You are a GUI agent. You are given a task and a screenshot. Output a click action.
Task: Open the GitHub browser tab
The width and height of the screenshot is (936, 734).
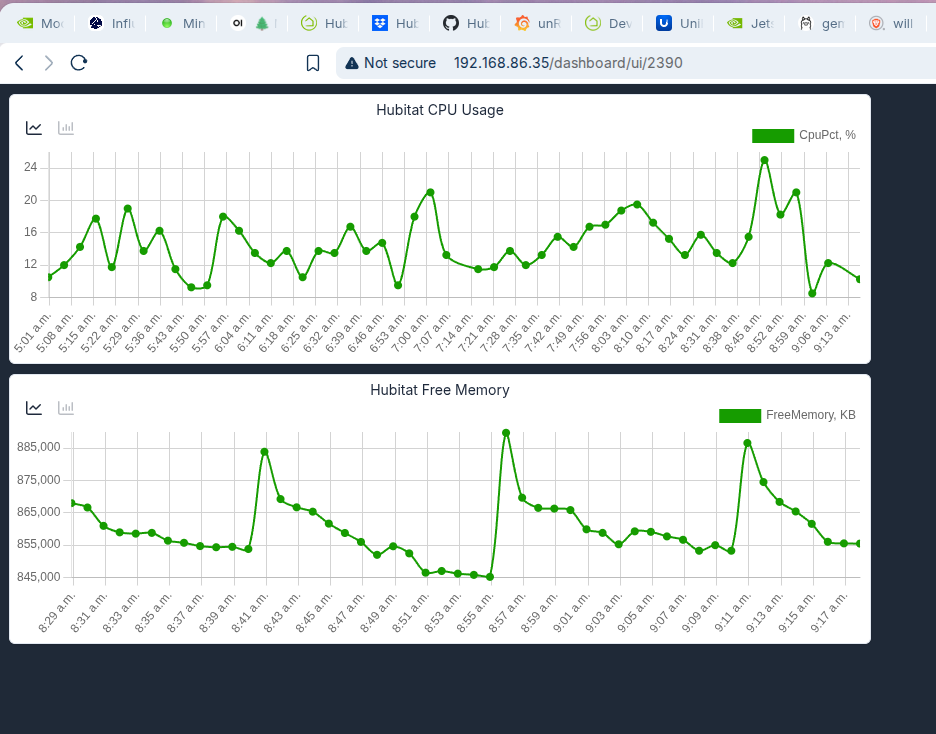click(x=465, y=23)
